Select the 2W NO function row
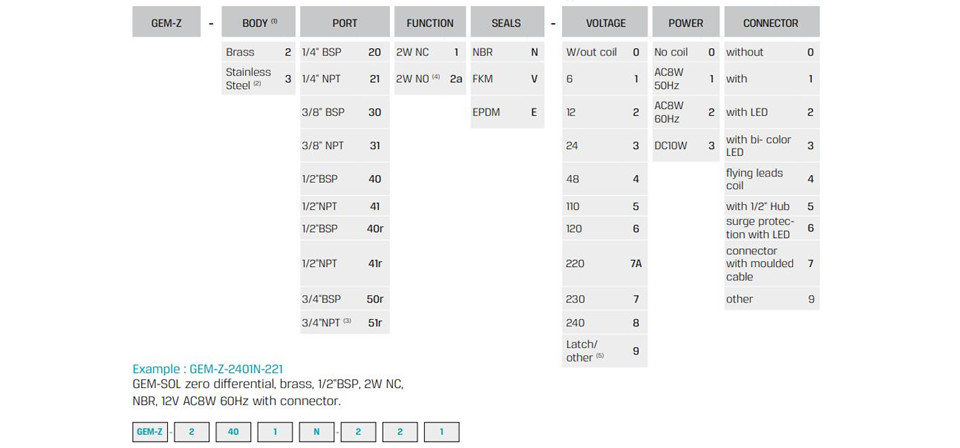Viewport: 960px width, 448px height. click(x=430, y=79)
